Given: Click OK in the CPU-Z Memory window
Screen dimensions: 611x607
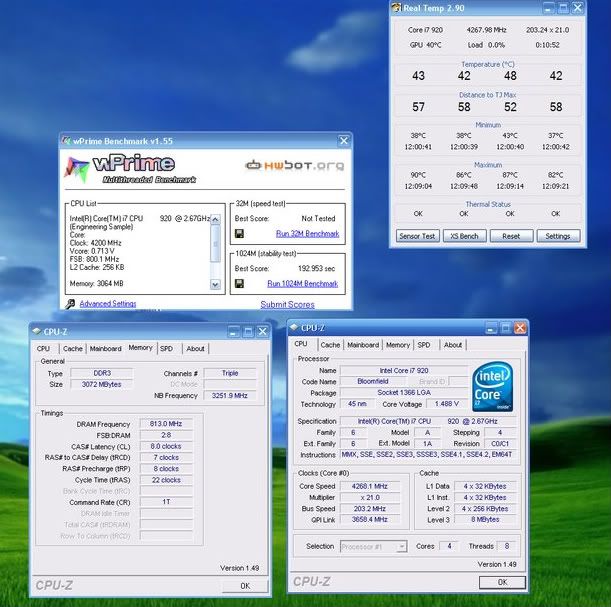Looking at the screenshot, I should (245, 586).
